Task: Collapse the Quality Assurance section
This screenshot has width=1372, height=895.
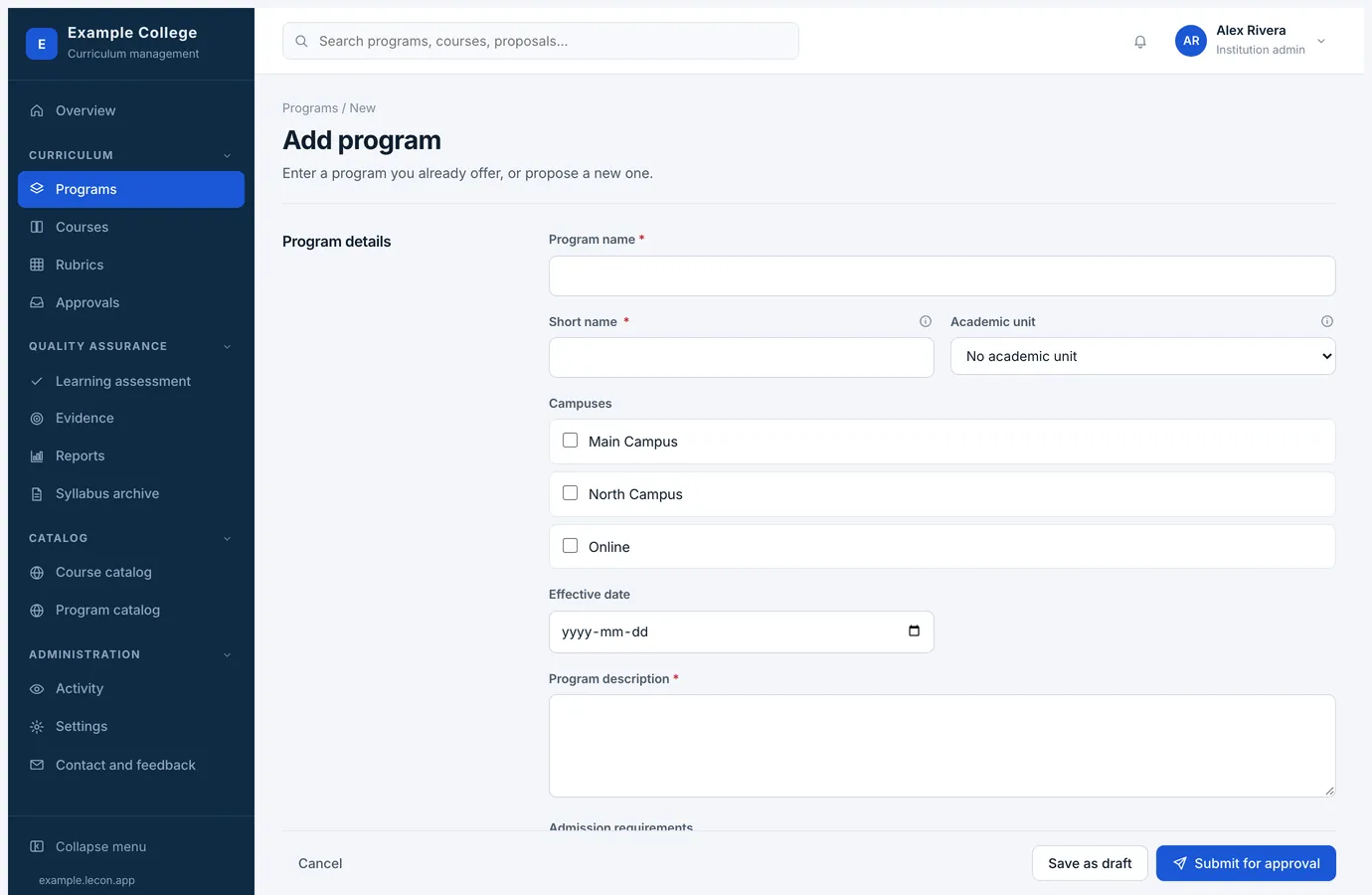Action: [227, 346]
